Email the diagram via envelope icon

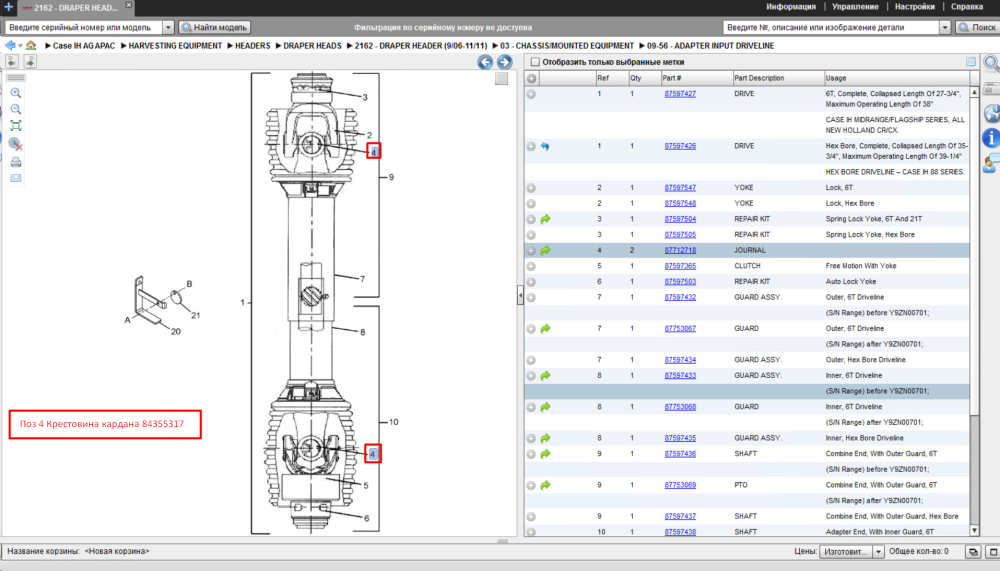coord(16,178)
